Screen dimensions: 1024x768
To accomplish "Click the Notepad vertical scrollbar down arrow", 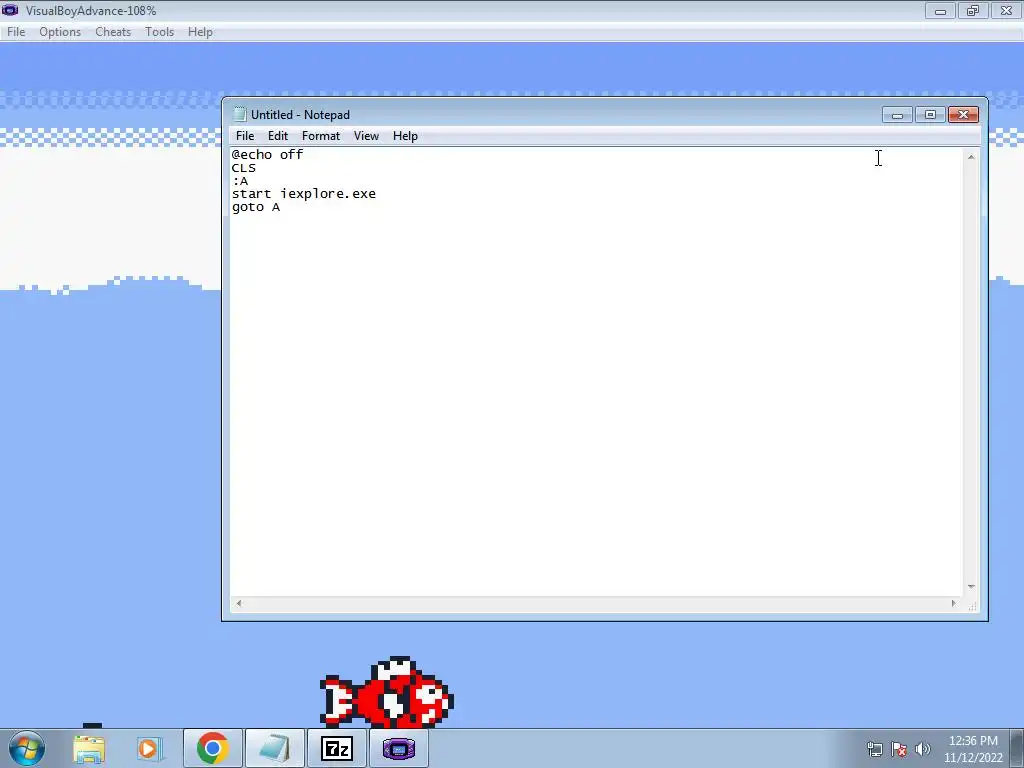I will (x=971, y=587).
